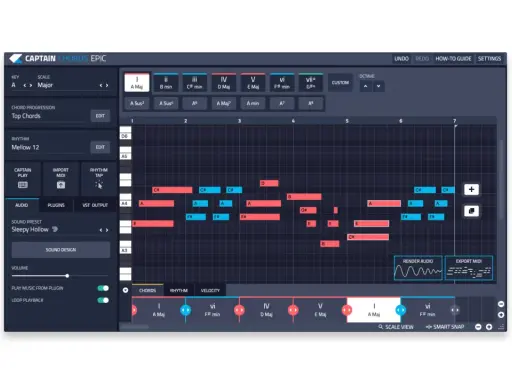Select the Chords tab
This screenshot has height=384, width=512.
click(x=147, y=290)
